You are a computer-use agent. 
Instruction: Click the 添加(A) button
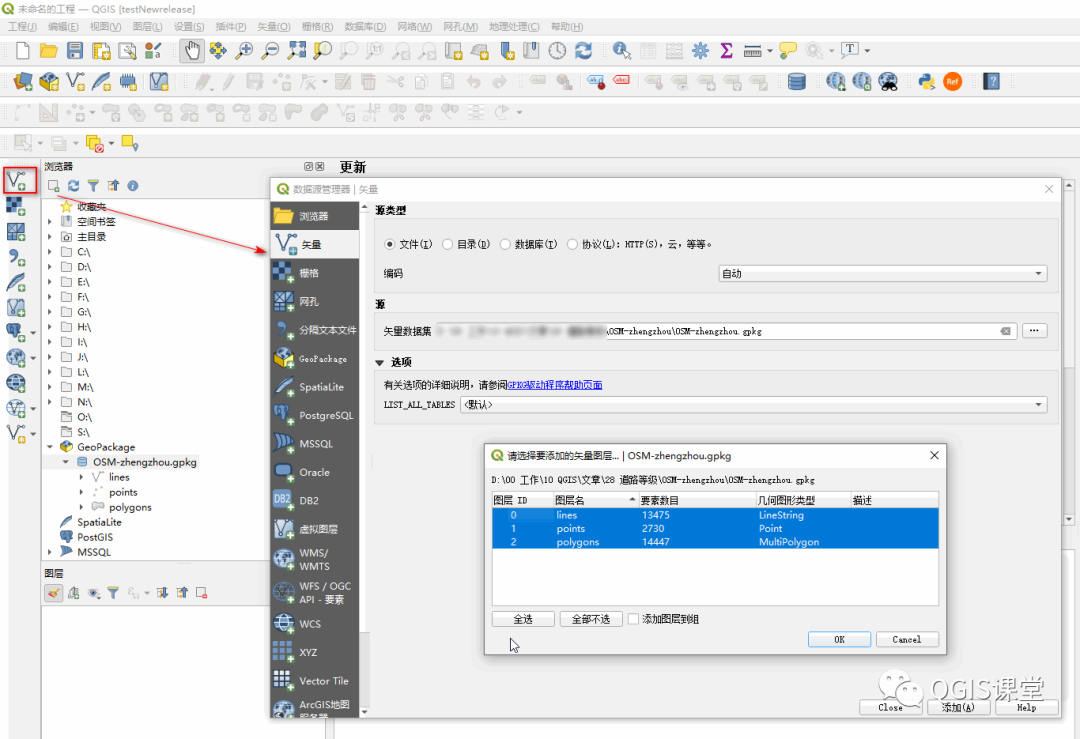[958, 707]
